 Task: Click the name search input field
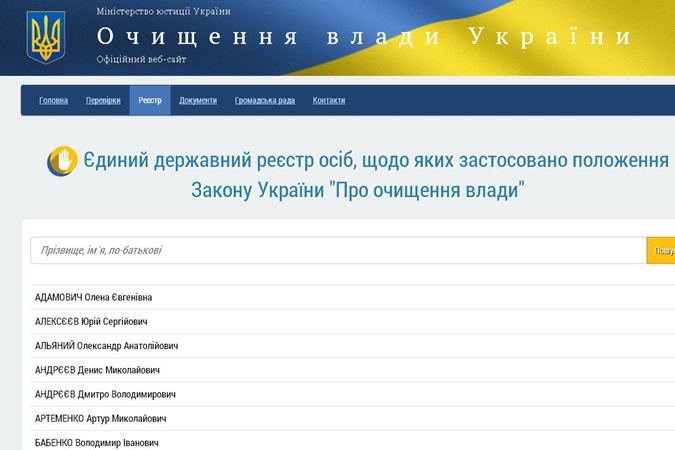[338, 250]
